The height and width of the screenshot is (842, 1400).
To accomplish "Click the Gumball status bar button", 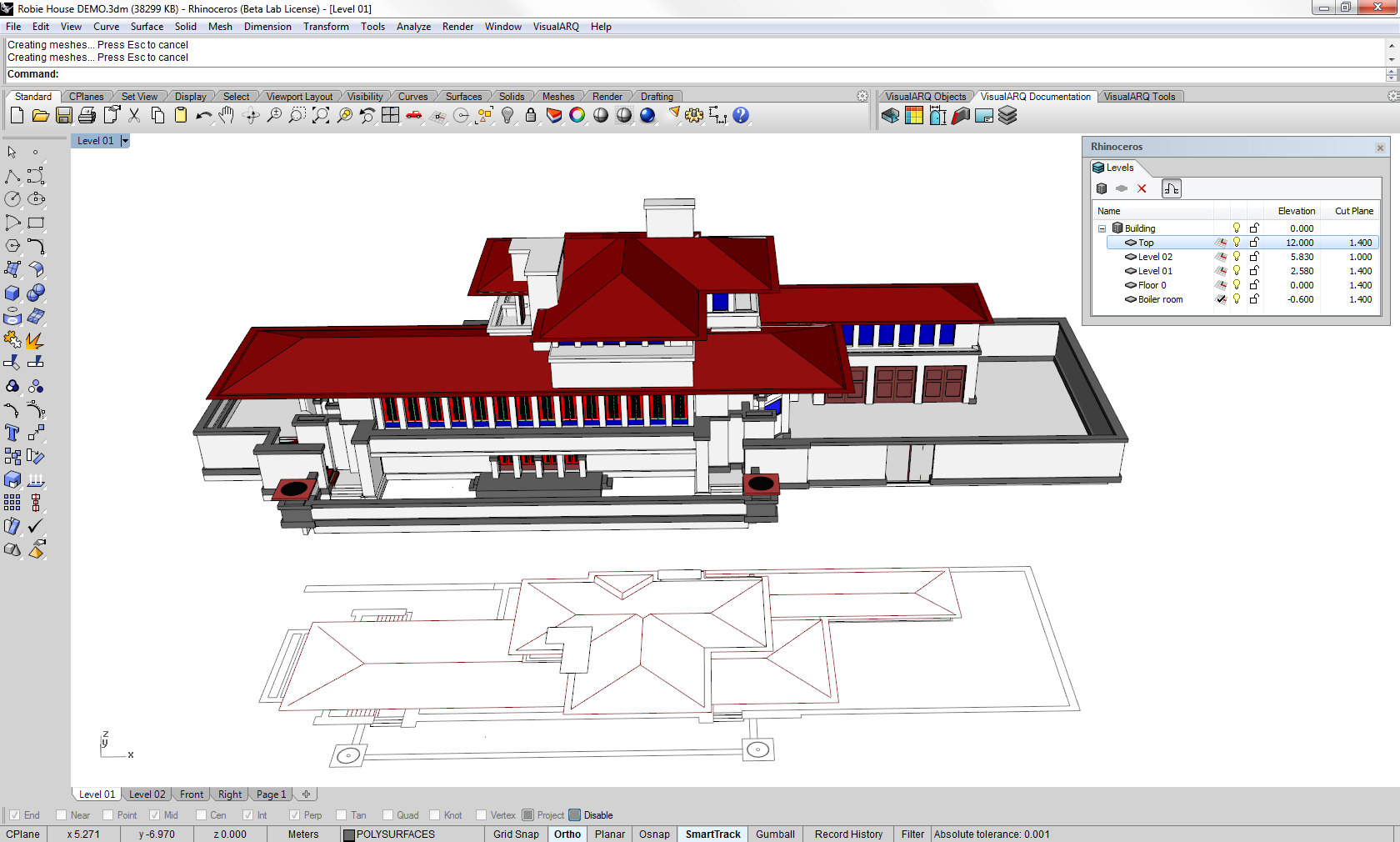I will coord(775,834).
